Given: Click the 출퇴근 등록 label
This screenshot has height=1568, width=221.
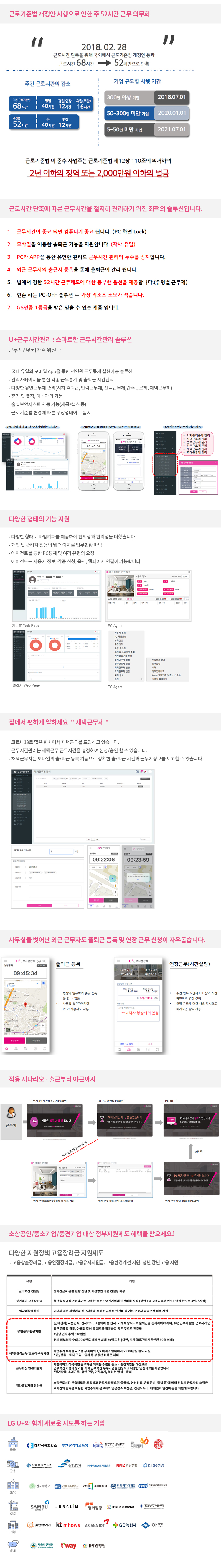Looking at the screenshot, I should 68,964.
